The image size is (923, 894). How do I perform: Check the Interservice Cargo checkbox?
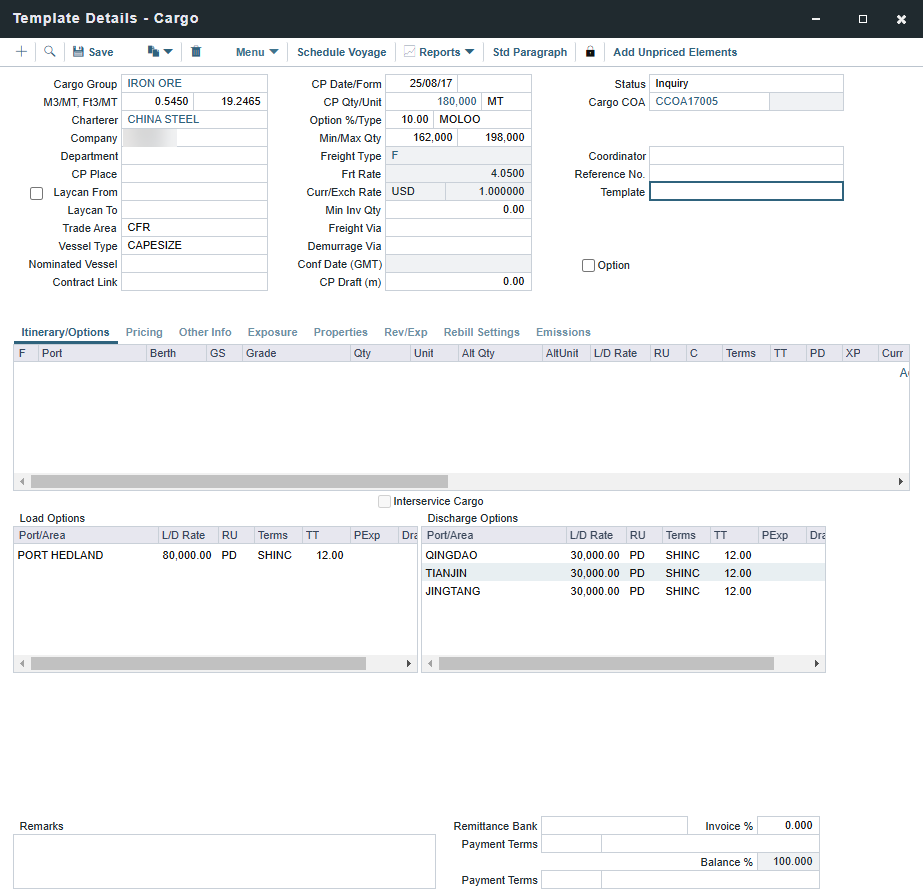tap(385, 501)
